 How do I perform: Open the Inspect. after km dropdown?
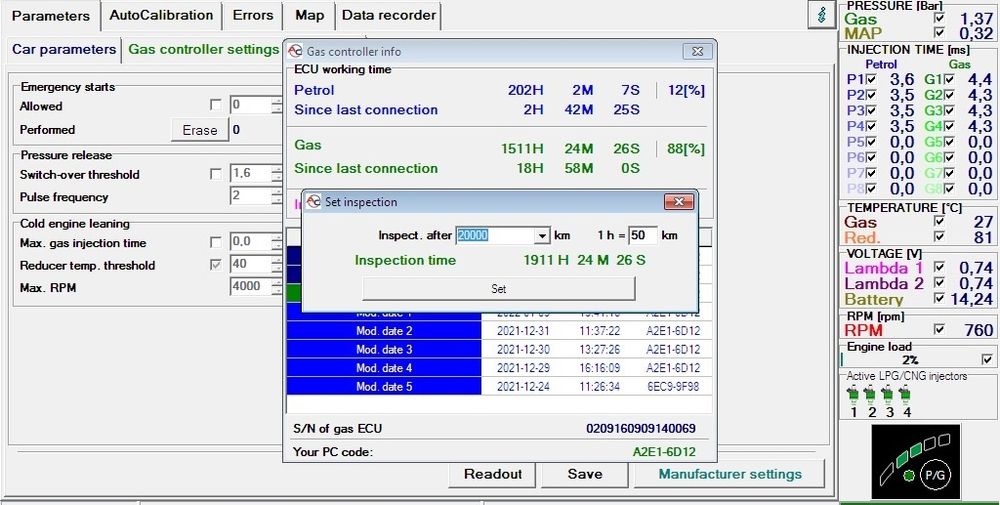coord(541,236)
